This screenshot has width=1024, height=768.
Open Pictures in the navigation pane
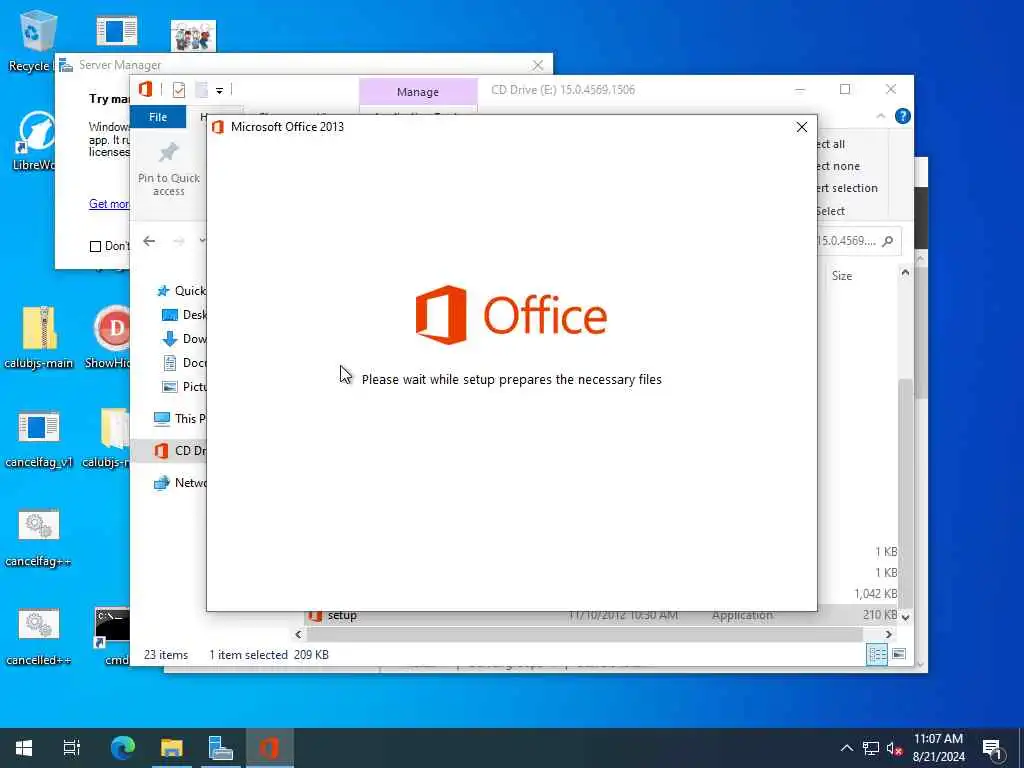[x=184, y=387]
